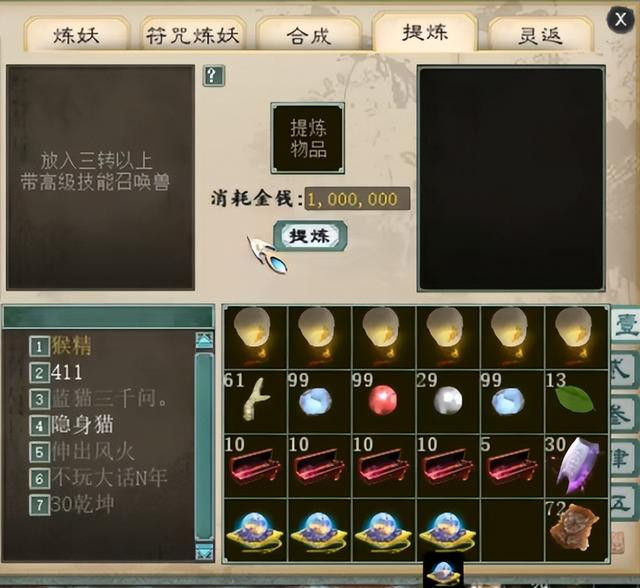Switch to the 炼妖 tab

76,35
